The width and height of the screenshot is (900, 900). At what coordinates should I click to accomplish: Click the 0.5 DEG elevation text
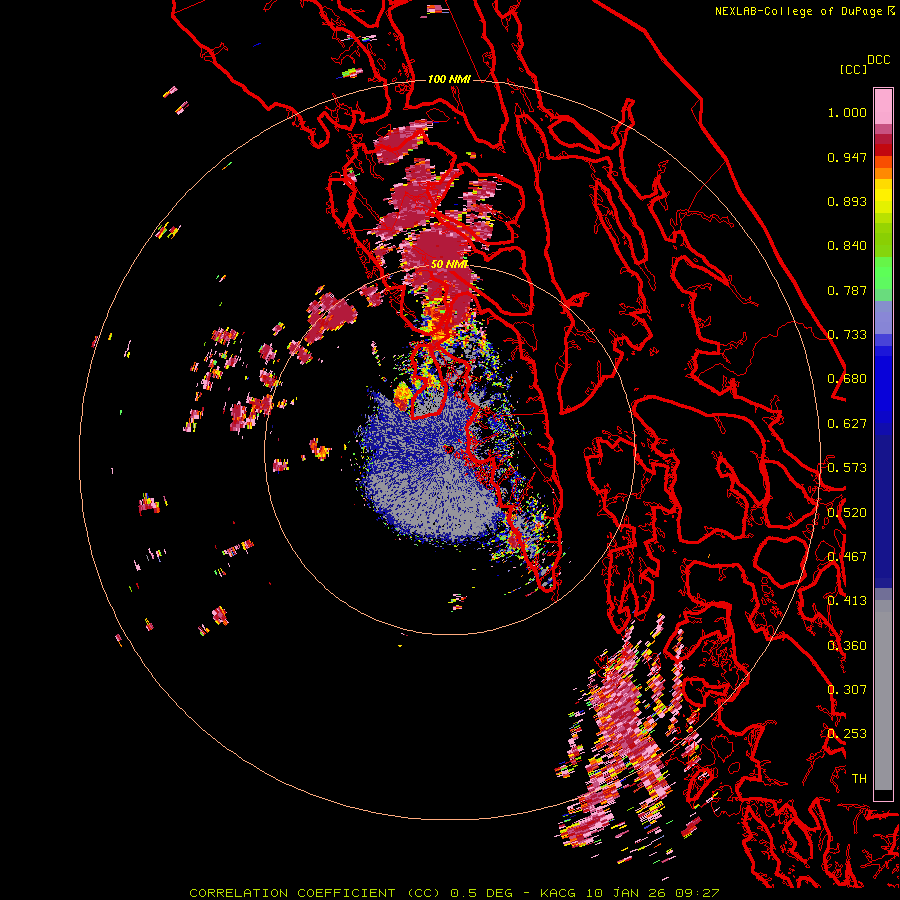tap(481, 893)
